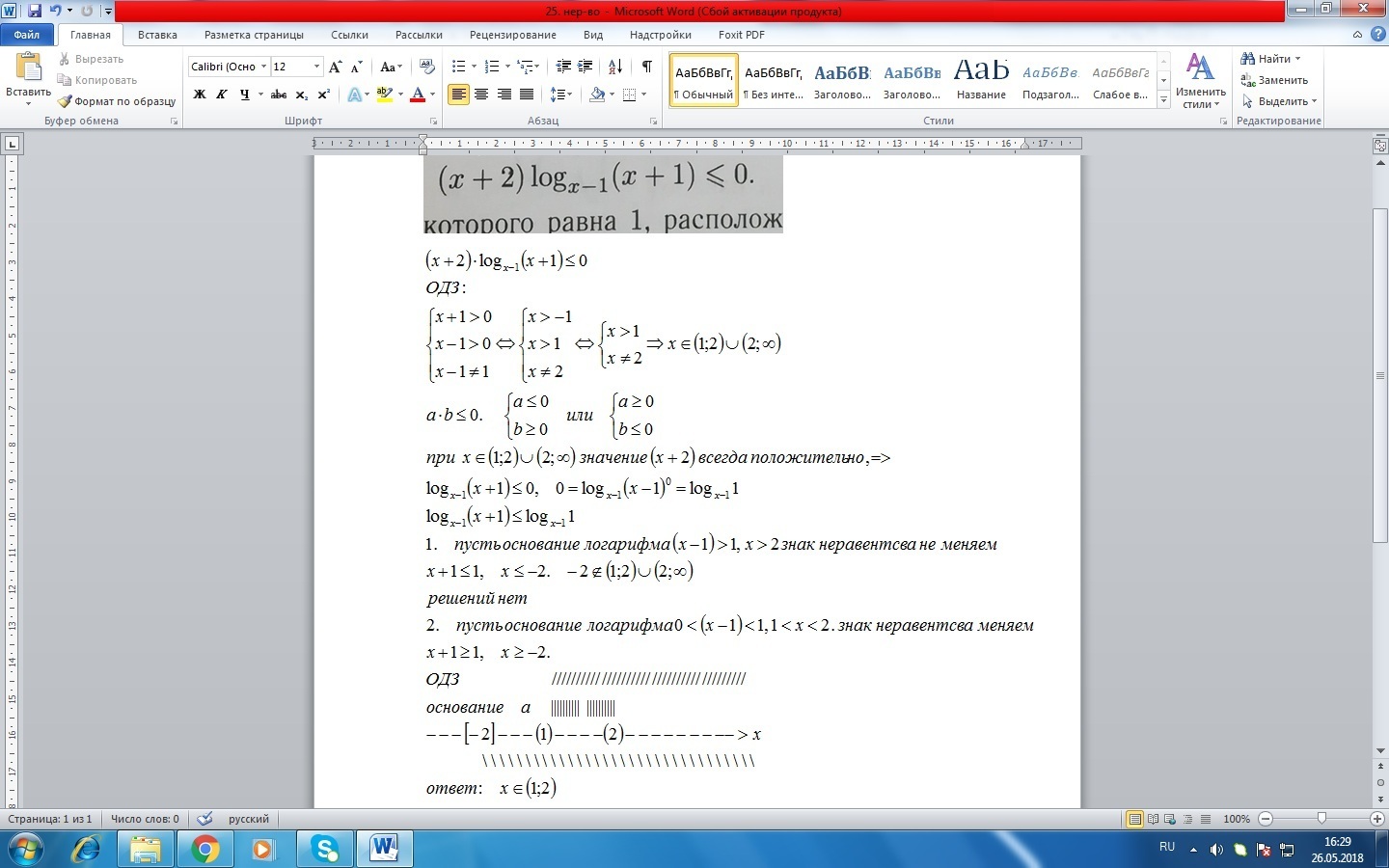Click the subscript x₂ icon
The width and height of the screenshot is (1389, 868).
302,95
